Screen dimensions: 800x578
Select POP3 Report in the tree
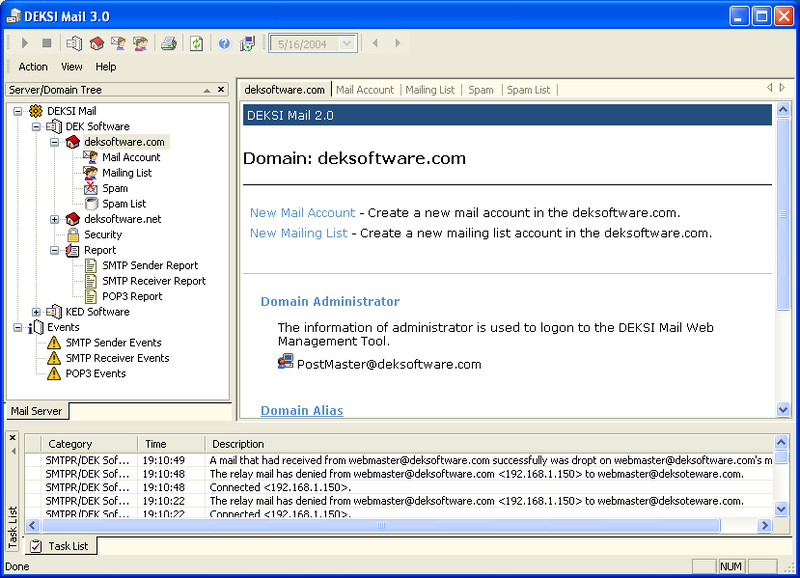(132, 296)
